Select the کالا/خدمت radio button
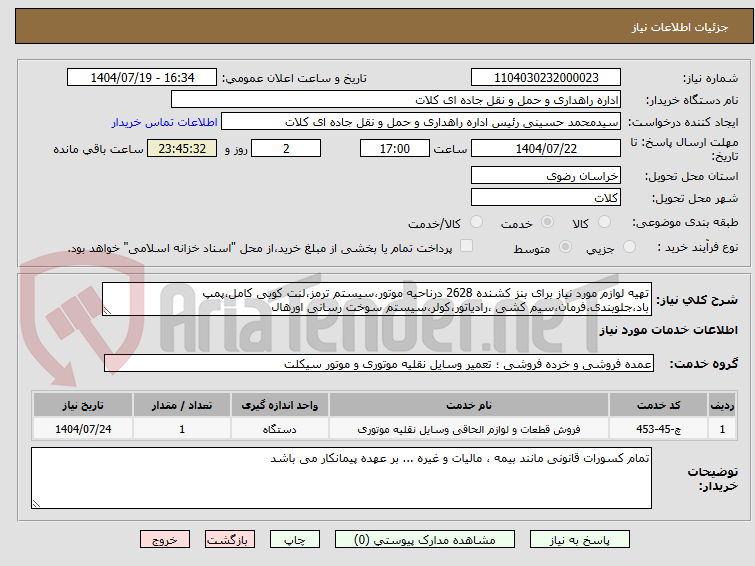The height and width of the screenshot is (566, 755). 476,222
